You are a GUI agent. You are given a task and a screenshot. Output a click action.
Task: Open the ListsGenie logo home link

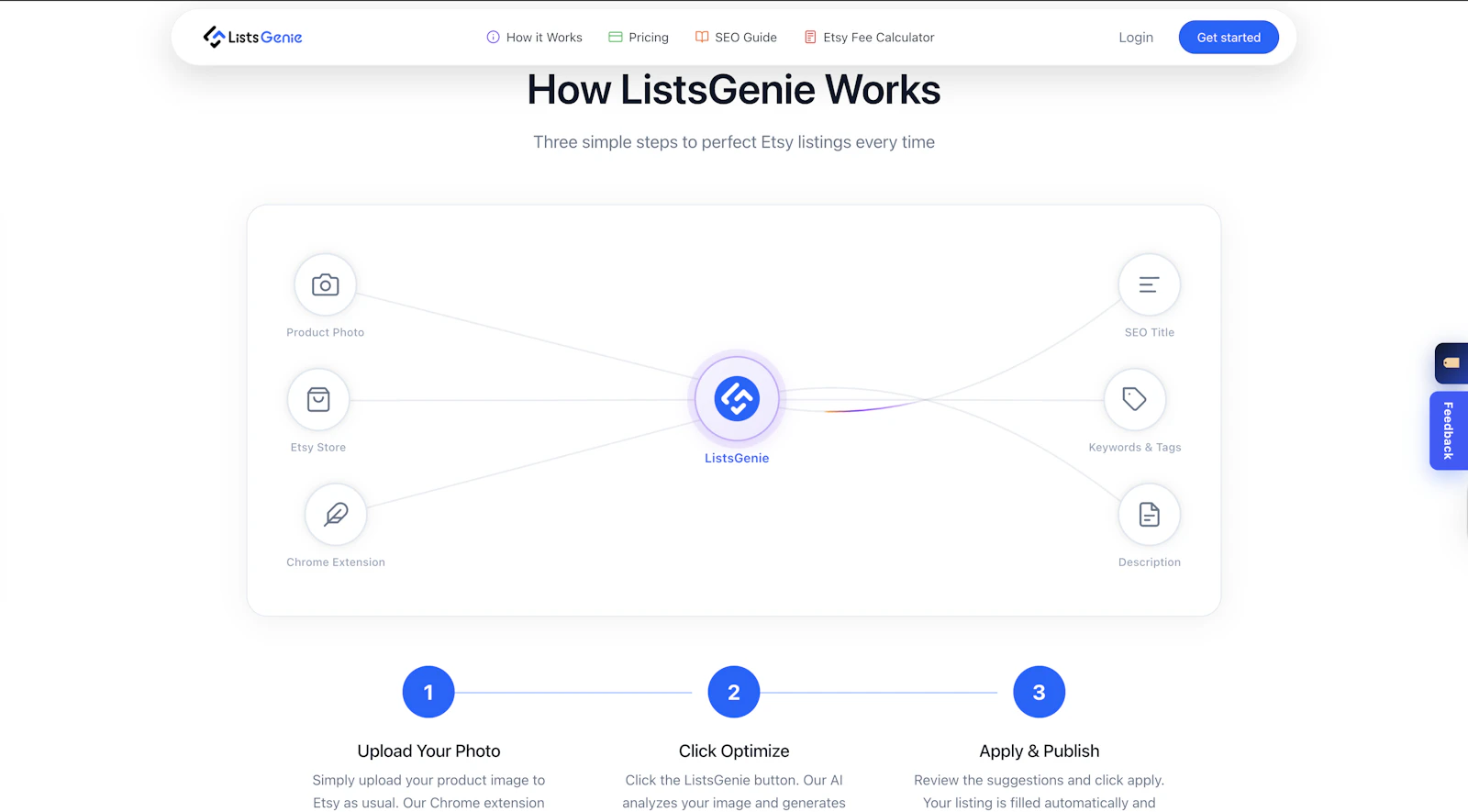[x=252, y=37]
